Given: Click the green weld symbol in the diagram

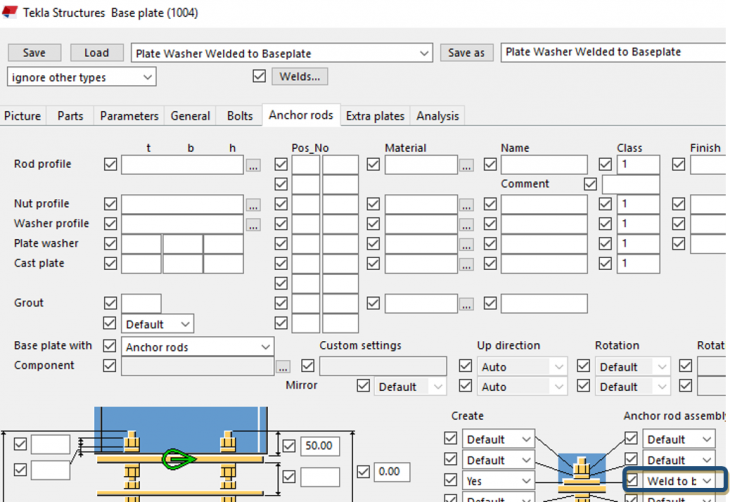Looking at the screenshot, I should 179,460.
